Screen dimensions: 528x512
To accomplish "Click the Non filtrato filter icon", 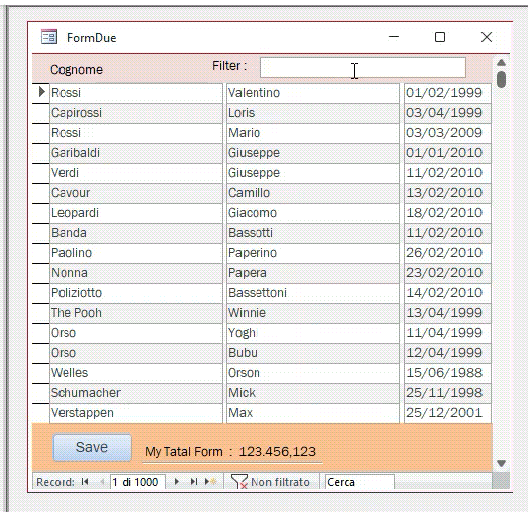I will point(239,482).
